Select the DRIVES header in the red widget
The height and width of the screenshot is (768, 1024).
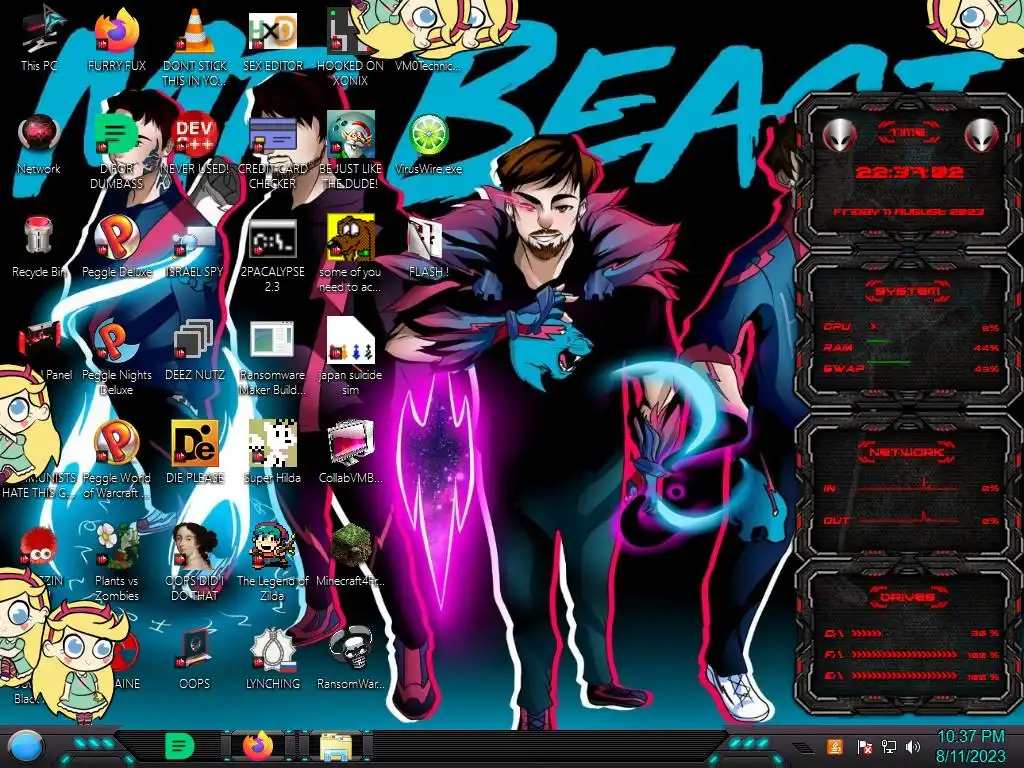[x=908, y=597]
